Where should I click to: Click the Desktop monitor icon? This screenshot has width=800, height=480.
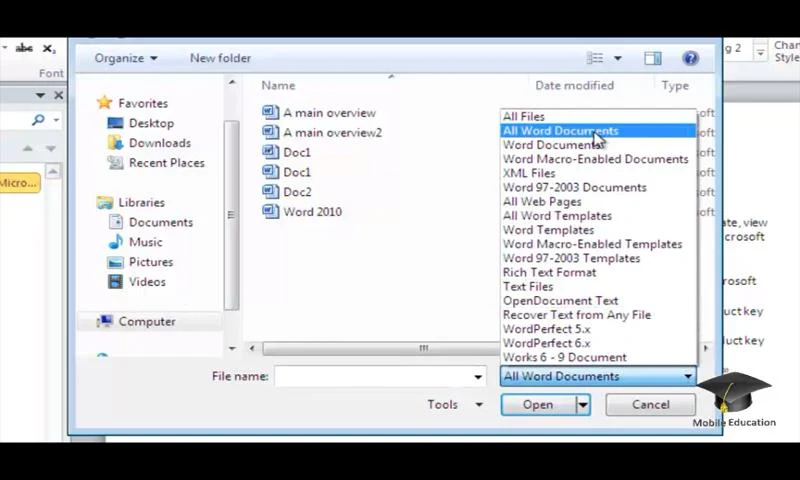[115, 123]
